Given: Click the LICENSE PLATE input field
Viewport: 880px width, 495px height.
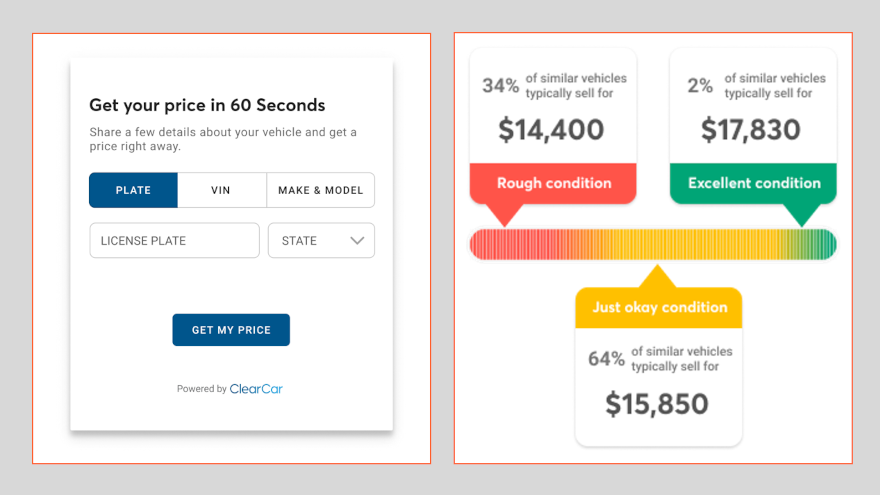Looking at the screenshot, I should tap(174, 241).
